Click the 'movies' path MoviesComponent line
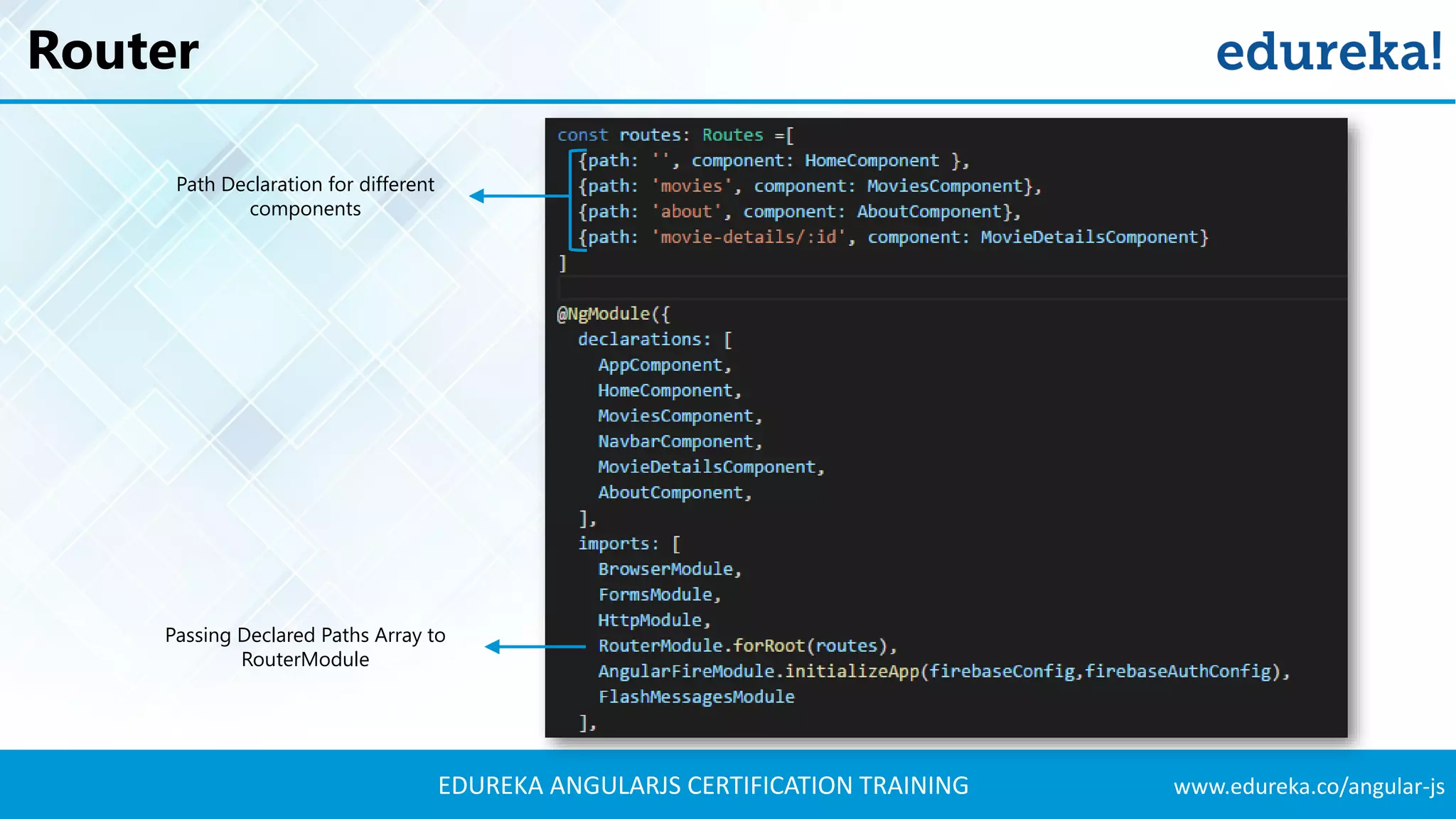Screen dimensions: 1456x819 [810, 186]
